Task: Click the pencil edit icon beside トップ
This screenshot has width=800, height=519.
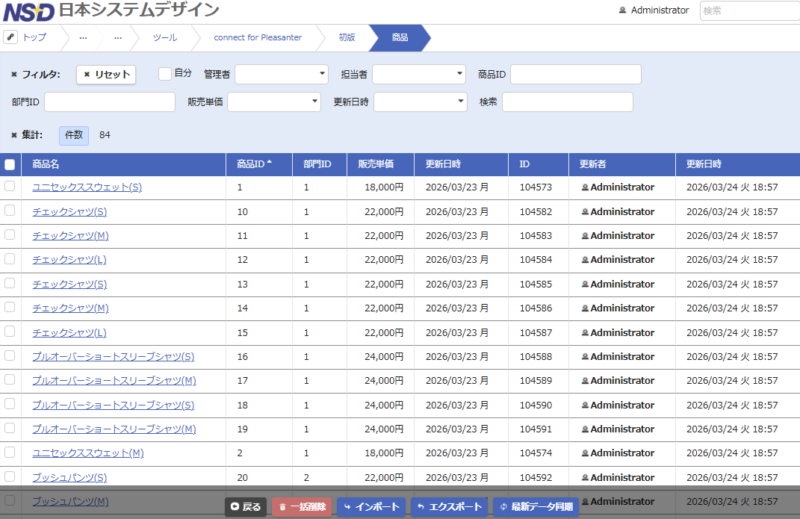Action: pos(11,37)
